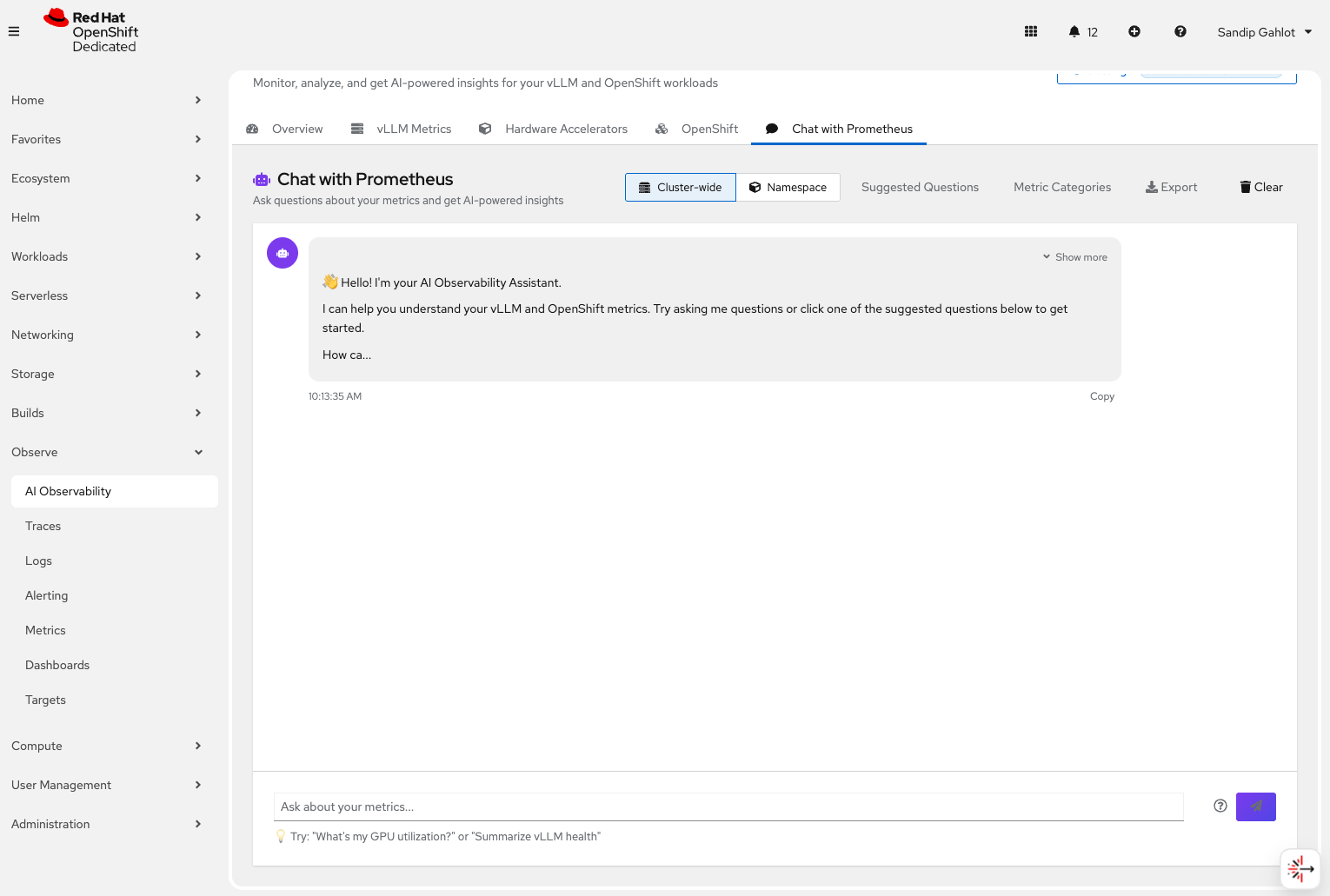Select the Cluster-wide scope toggle

tap(680, 187)
